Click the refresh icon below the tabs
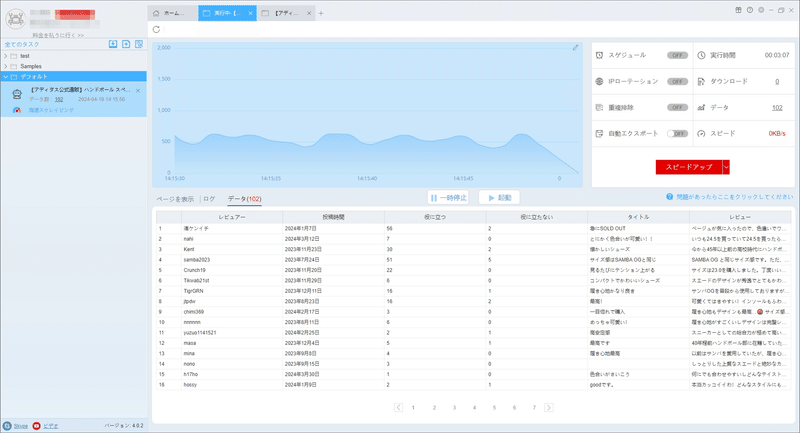The height and width of the screenshot is (433, 800). point(156,30)
